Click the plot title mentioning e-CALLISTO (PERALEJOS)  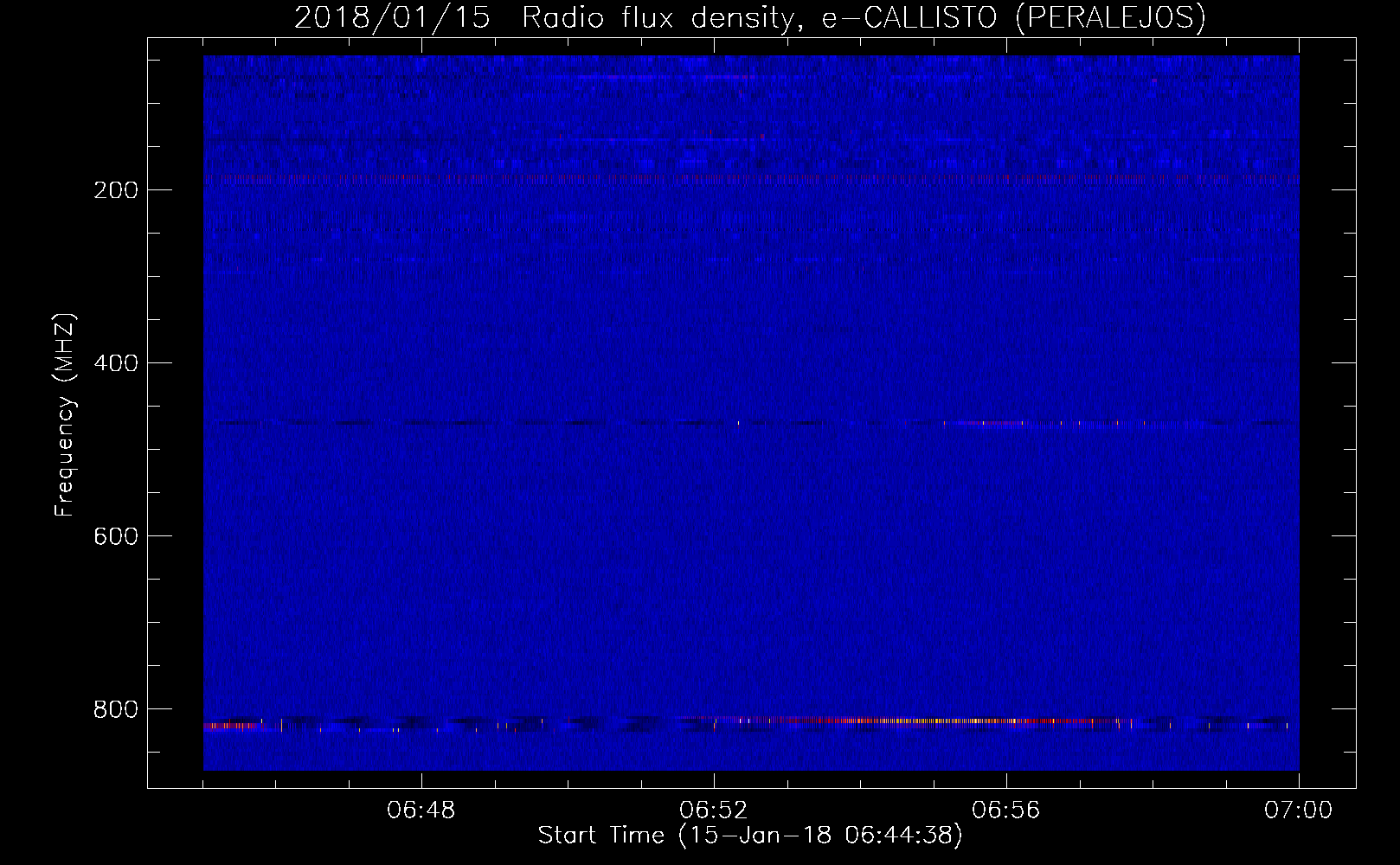[749, 17]
